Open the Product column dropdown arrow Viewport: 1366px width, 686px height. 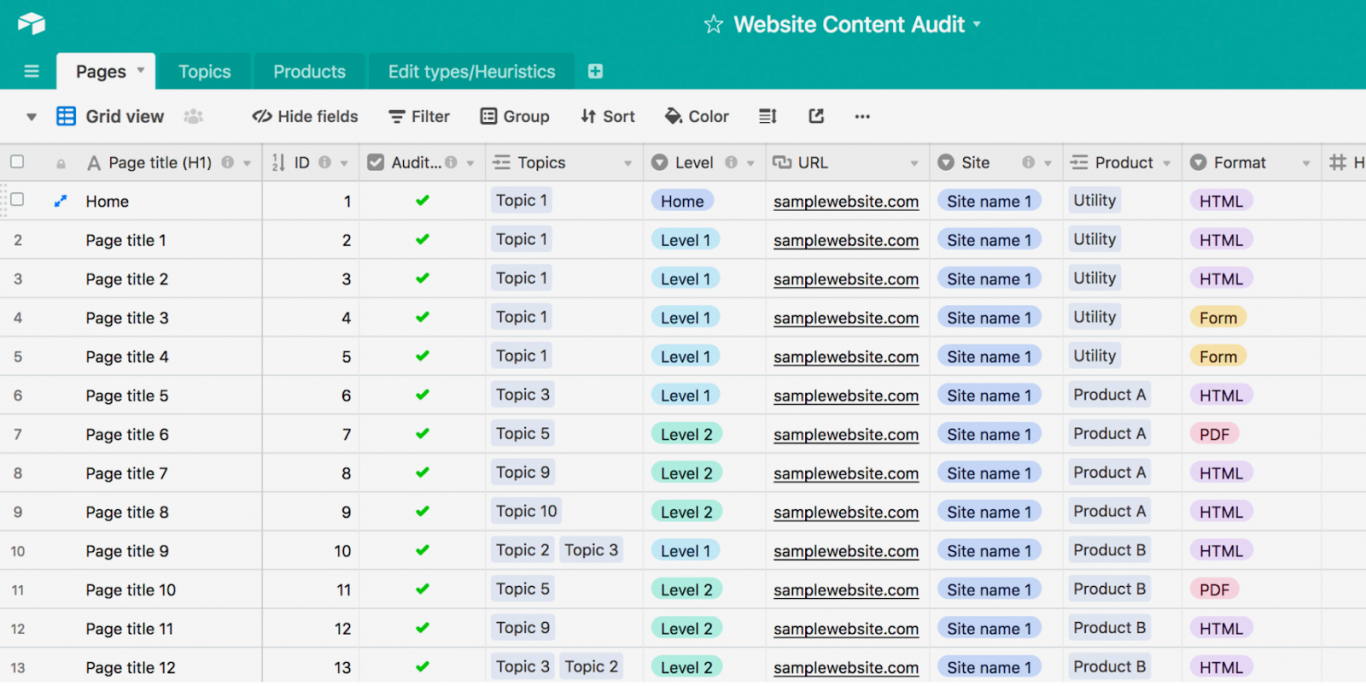click(1166, 163)
